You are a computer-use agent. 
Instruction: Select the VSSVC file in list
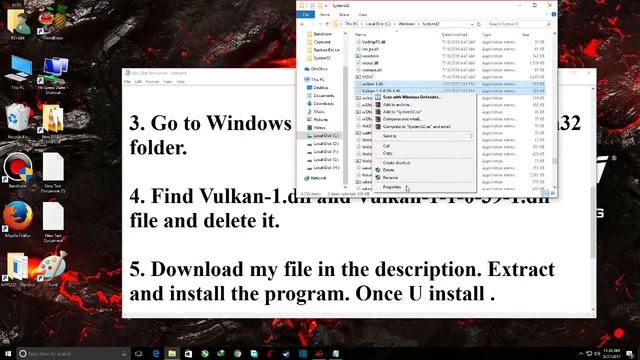coord(450,77)
